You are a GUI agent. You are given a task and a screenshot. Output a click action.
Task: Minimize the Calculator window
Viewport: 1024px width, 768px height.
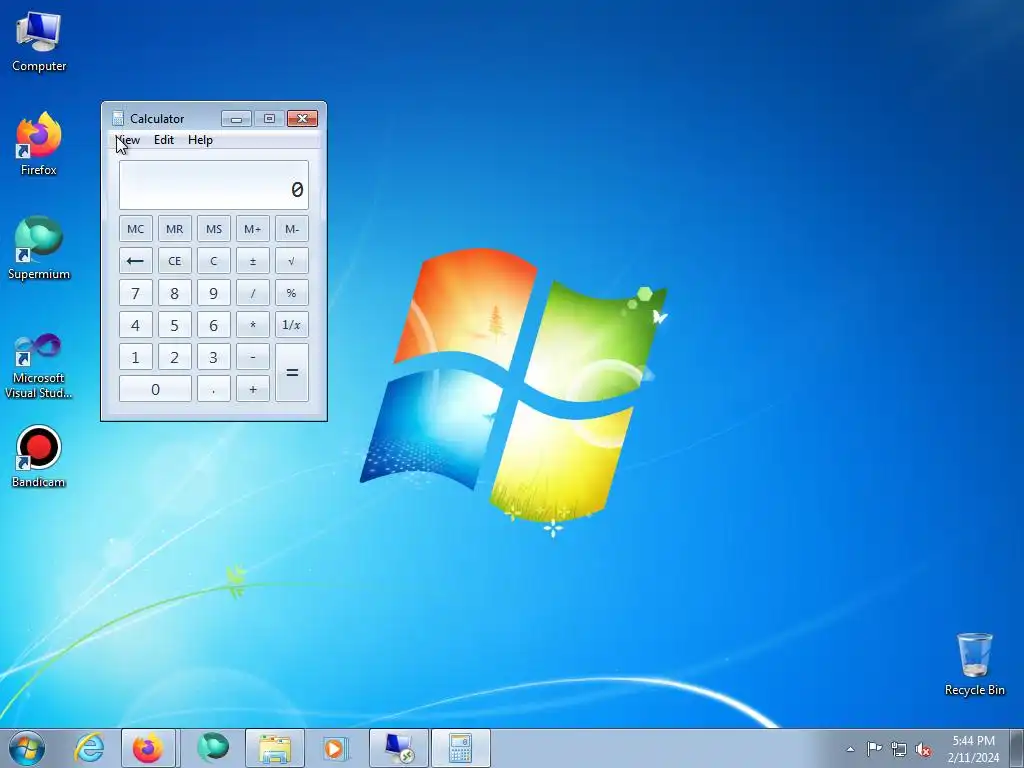point(236,118)
